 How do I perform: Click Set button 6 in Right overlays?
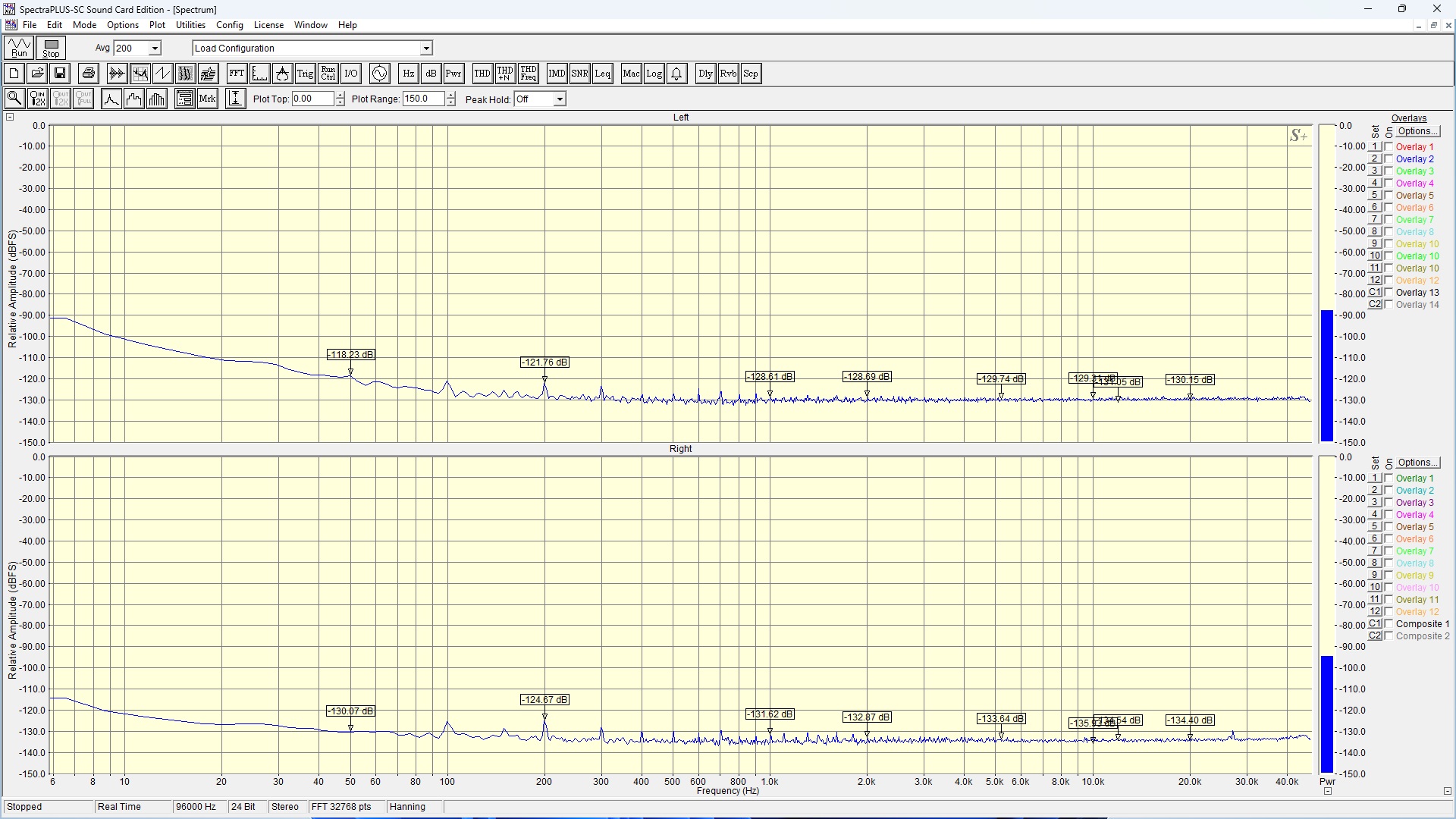1375,538
